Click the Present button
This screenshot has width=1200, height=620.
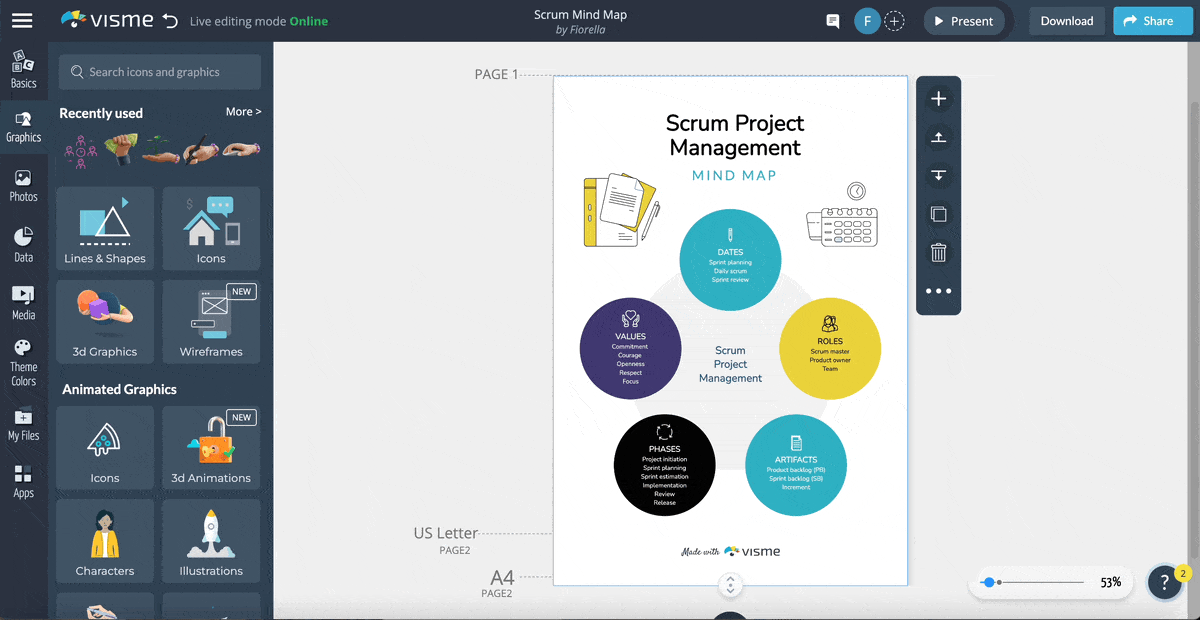963,20
